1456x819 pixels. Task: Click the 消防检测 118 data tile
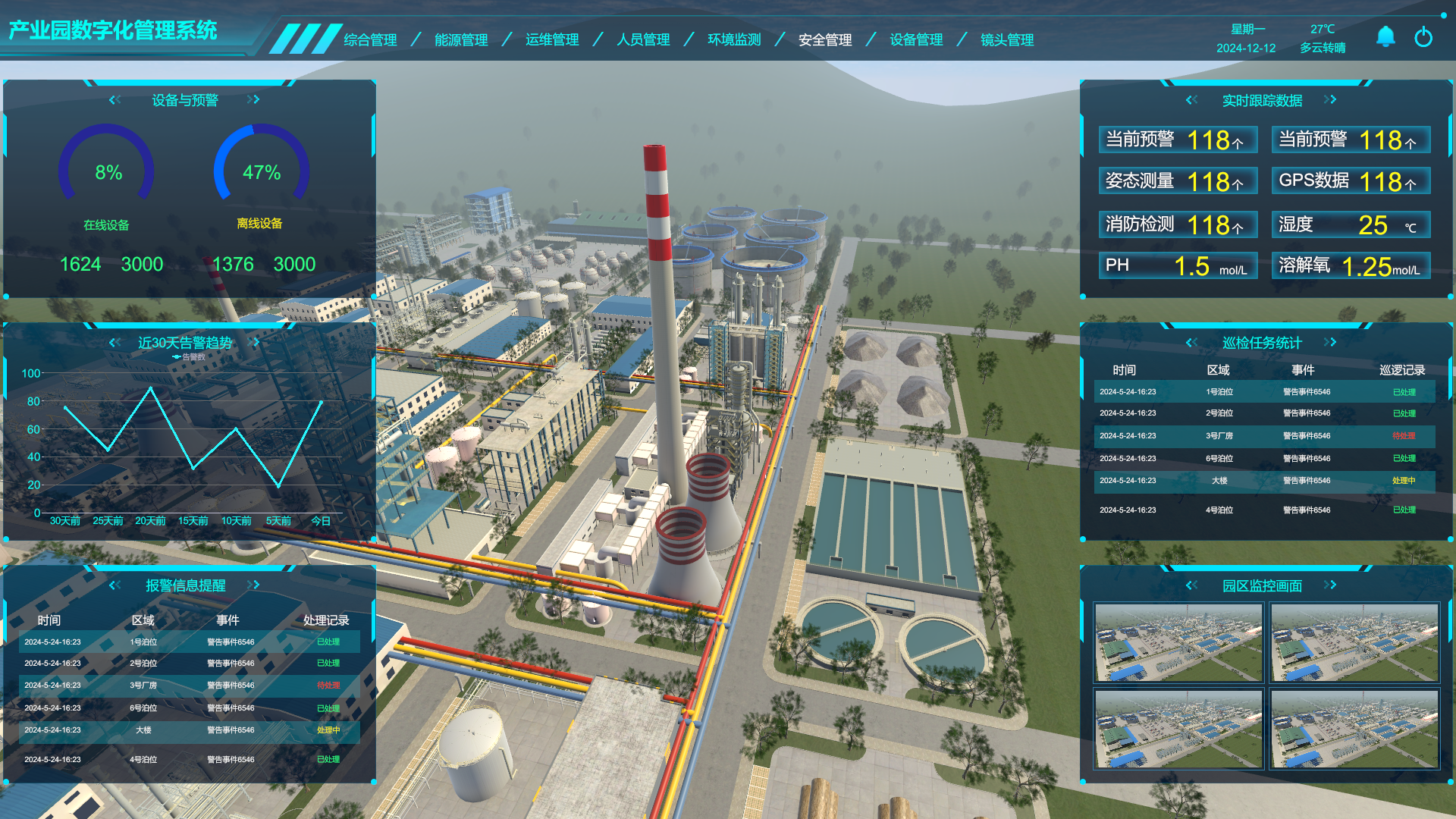pyautogui.click(x=1178, y=224)
